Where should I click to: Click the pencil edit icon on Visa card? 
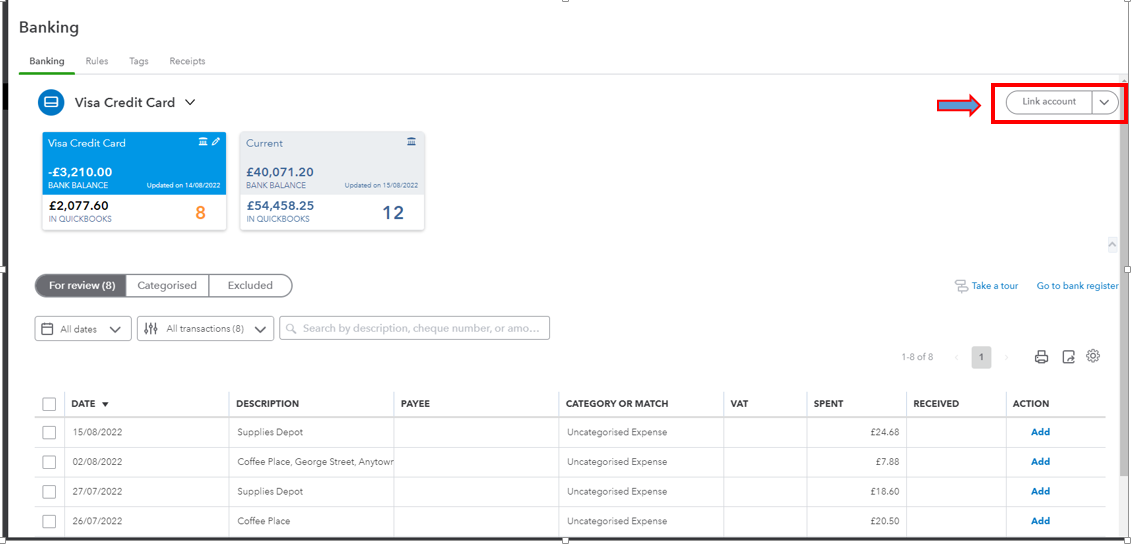click(216, 142)
